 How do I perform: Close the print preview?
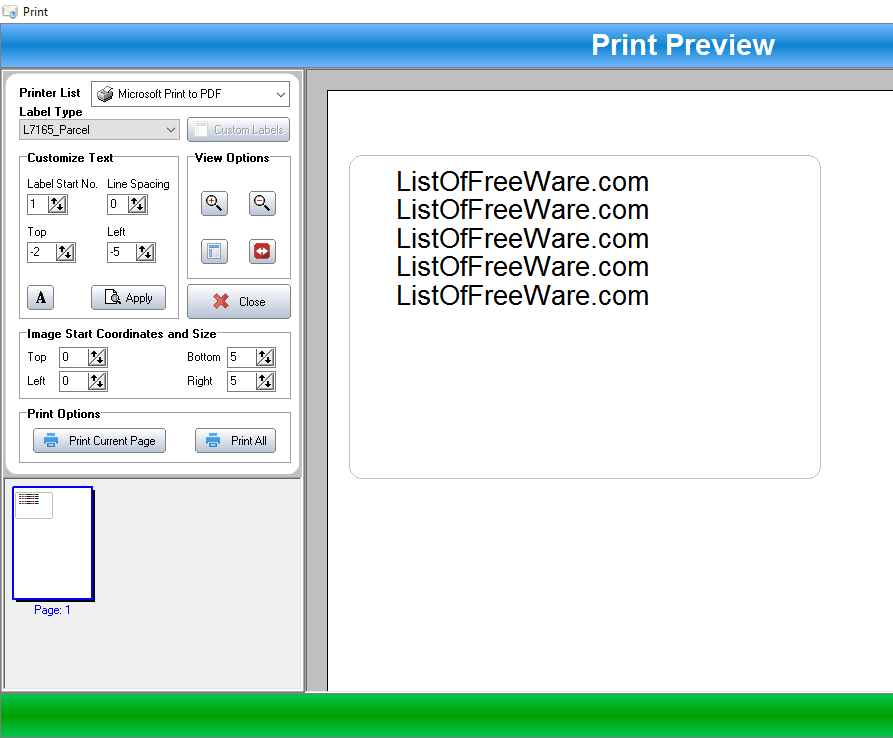[239, 301]
